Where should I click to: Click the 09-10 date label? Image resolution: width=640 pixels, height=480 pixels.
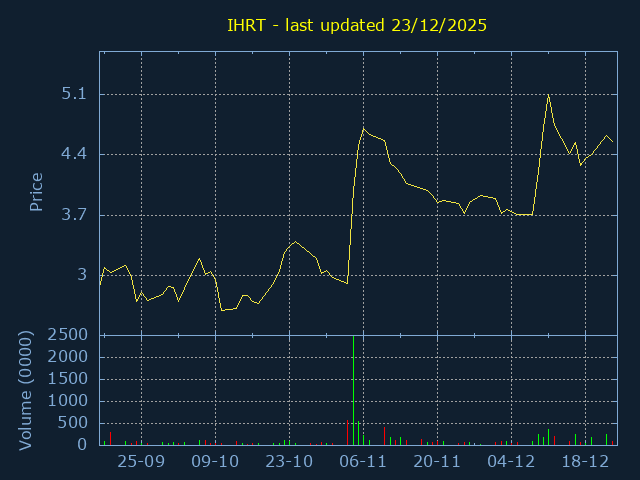pyautogui.click(x=215, y=462)
